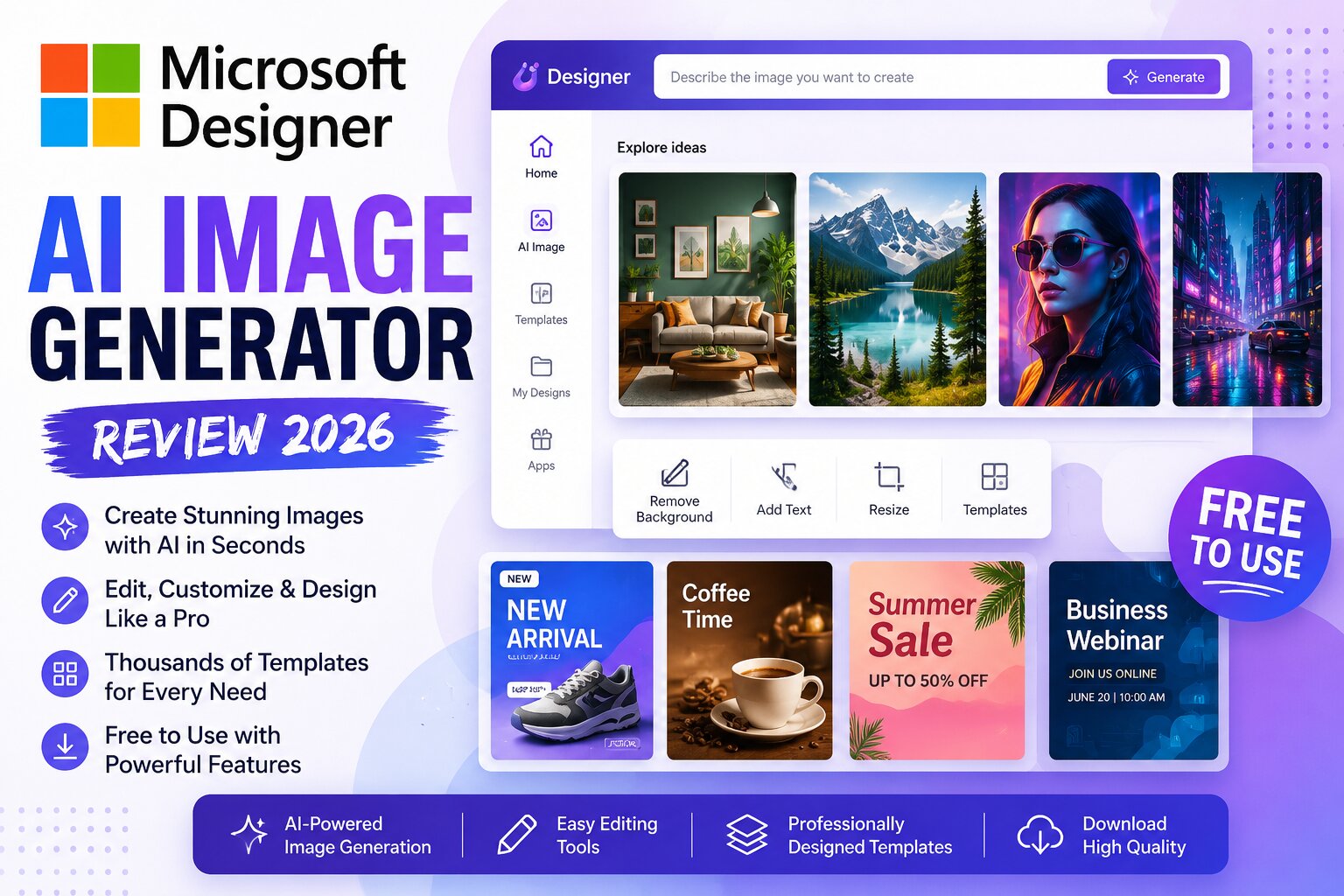Open Home in the sidebar
This screenshot has width=1344, height=896.
(541, 157)
